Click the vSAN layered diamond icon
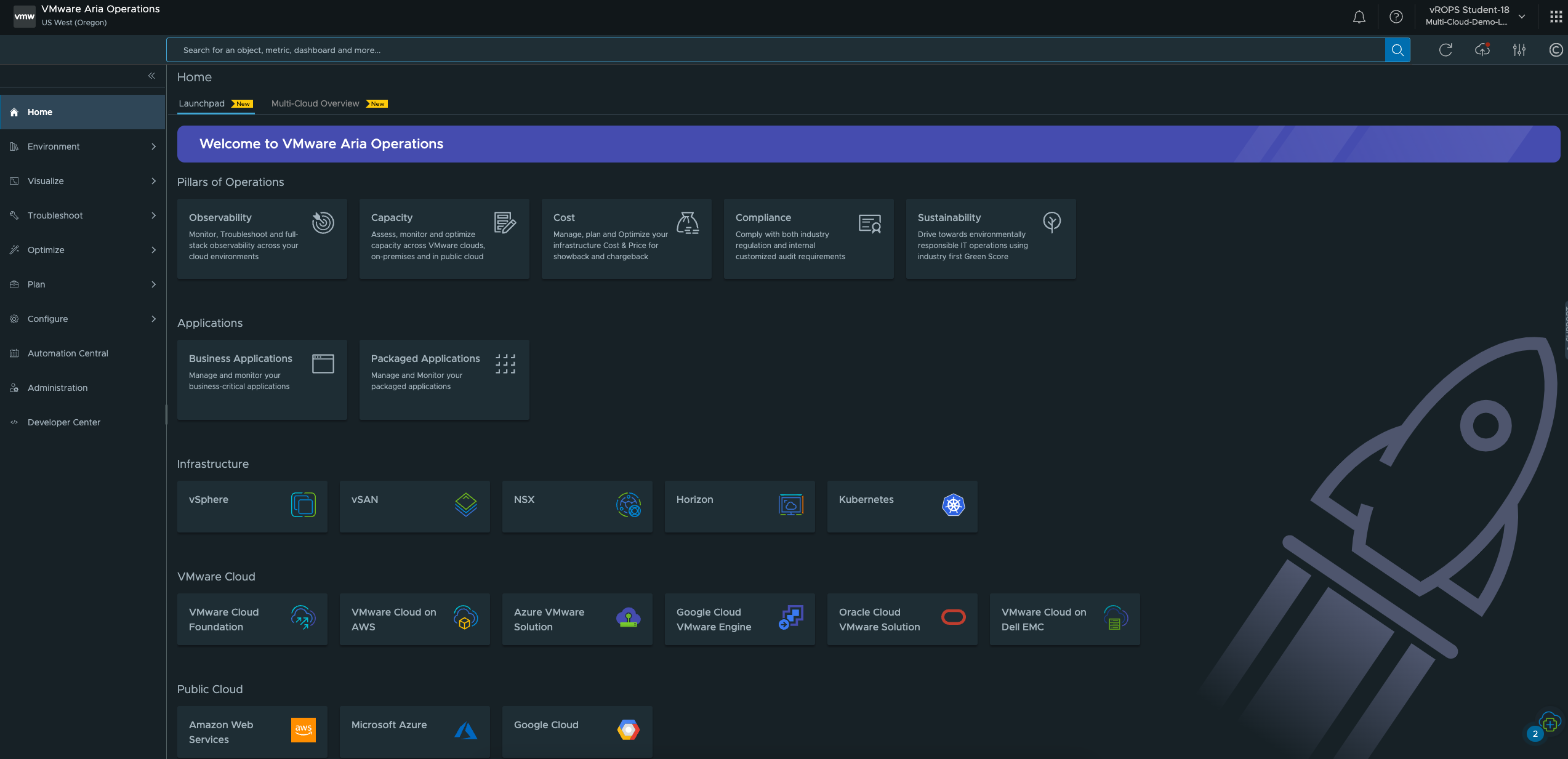 (465, 505)
